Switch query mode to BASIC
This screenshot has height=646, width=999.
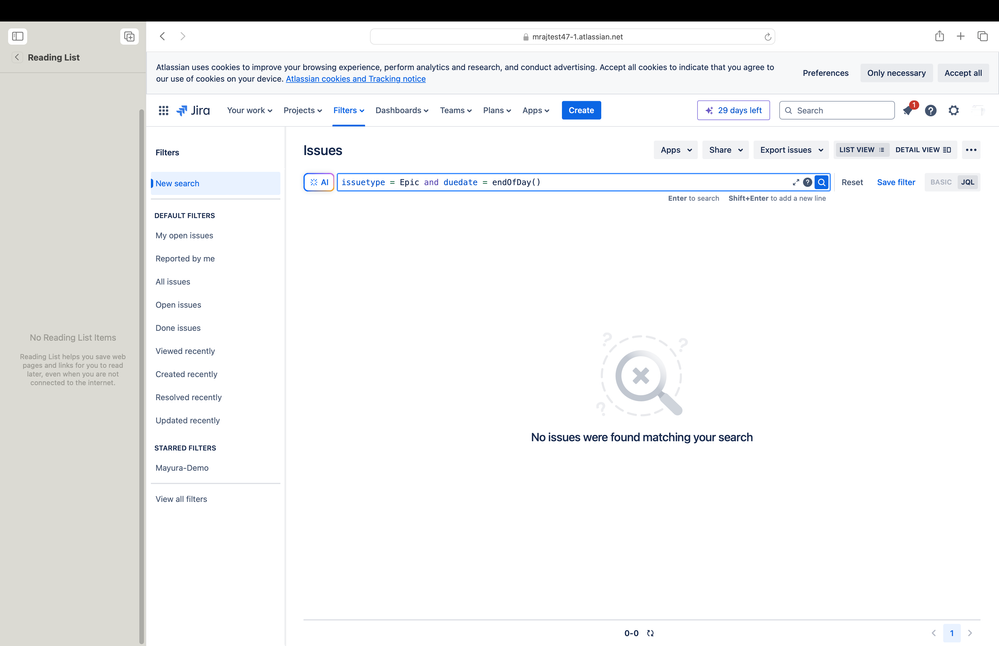pyautogui.click(x=940, y=182)
